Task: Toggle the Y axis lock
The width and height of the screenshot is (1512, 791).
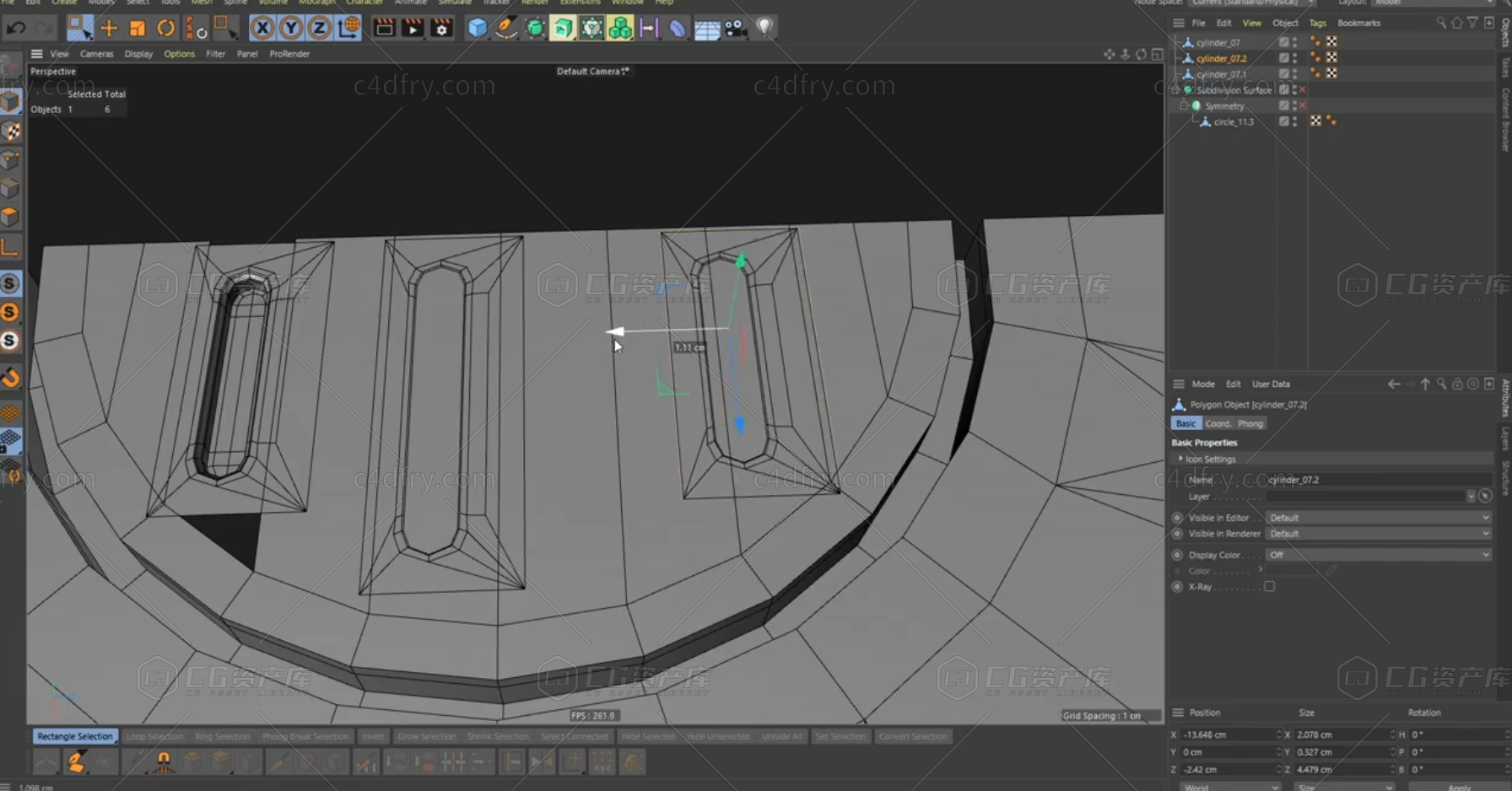Action: pos(291,29)
